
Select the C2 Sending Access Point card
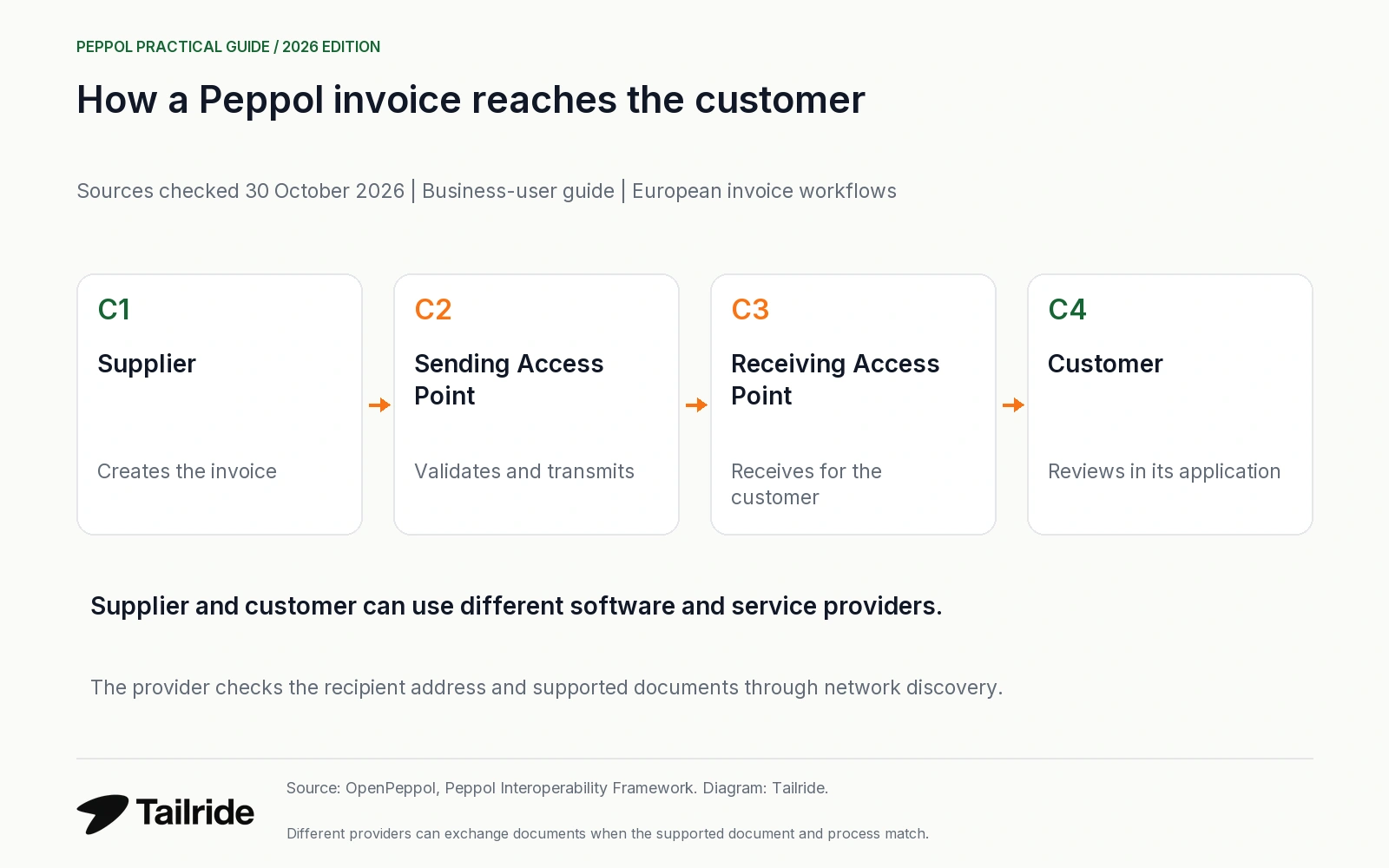(x=537, y=404)
